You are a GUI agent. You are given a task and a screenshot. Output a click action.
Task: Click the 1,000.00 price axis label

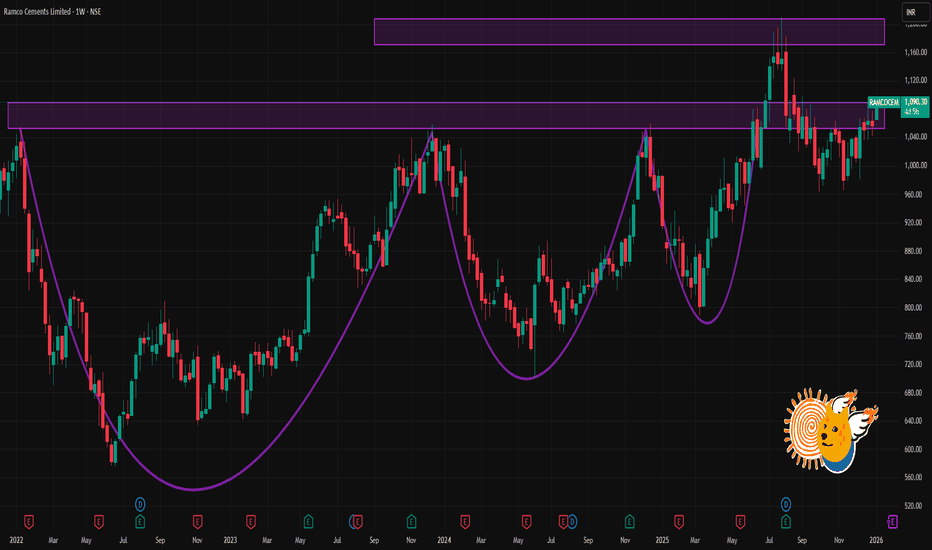(x=915, y=165)
